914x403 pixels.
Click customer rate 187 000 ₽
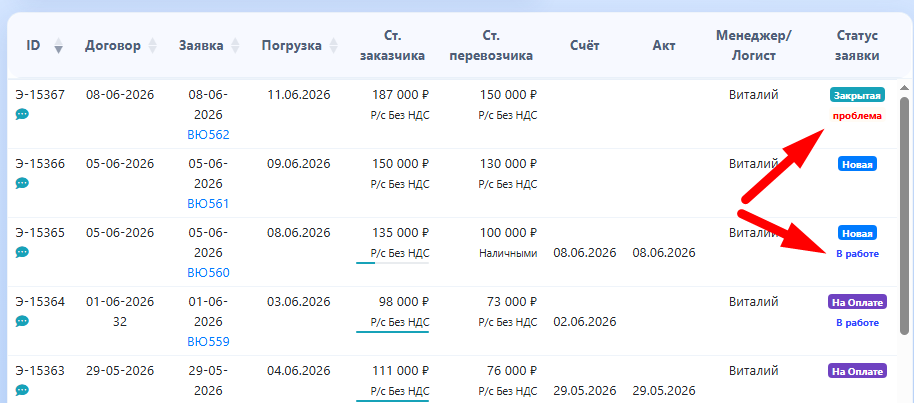[400, 94]
